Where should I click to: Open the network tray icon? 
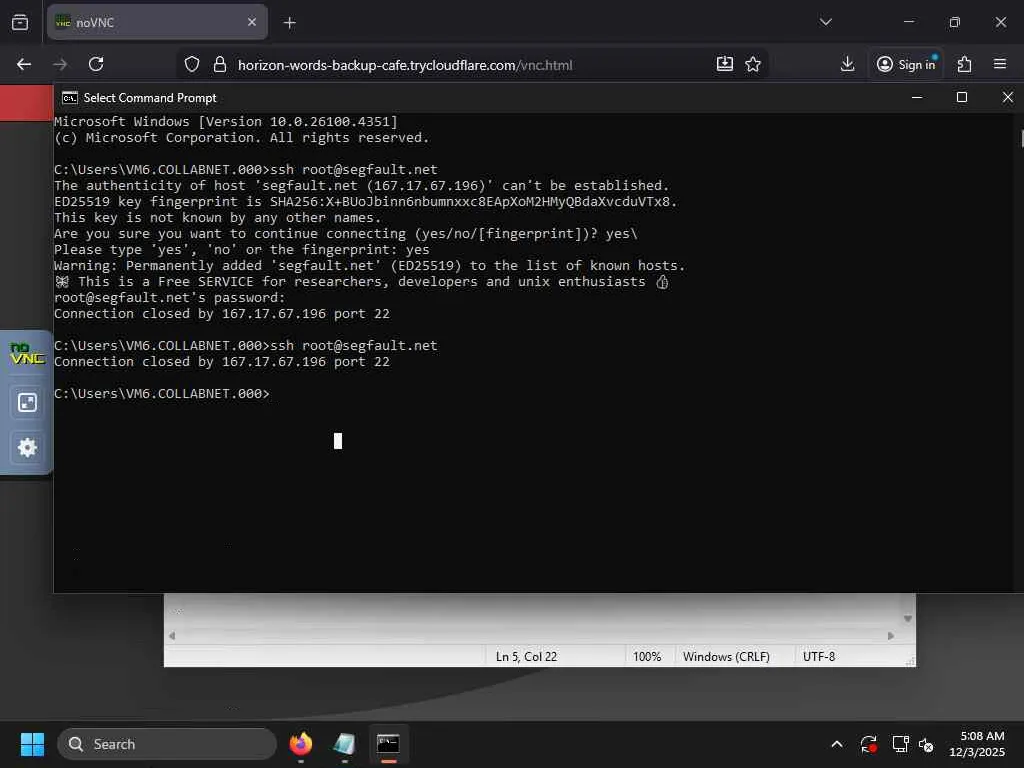coord(901,744)
